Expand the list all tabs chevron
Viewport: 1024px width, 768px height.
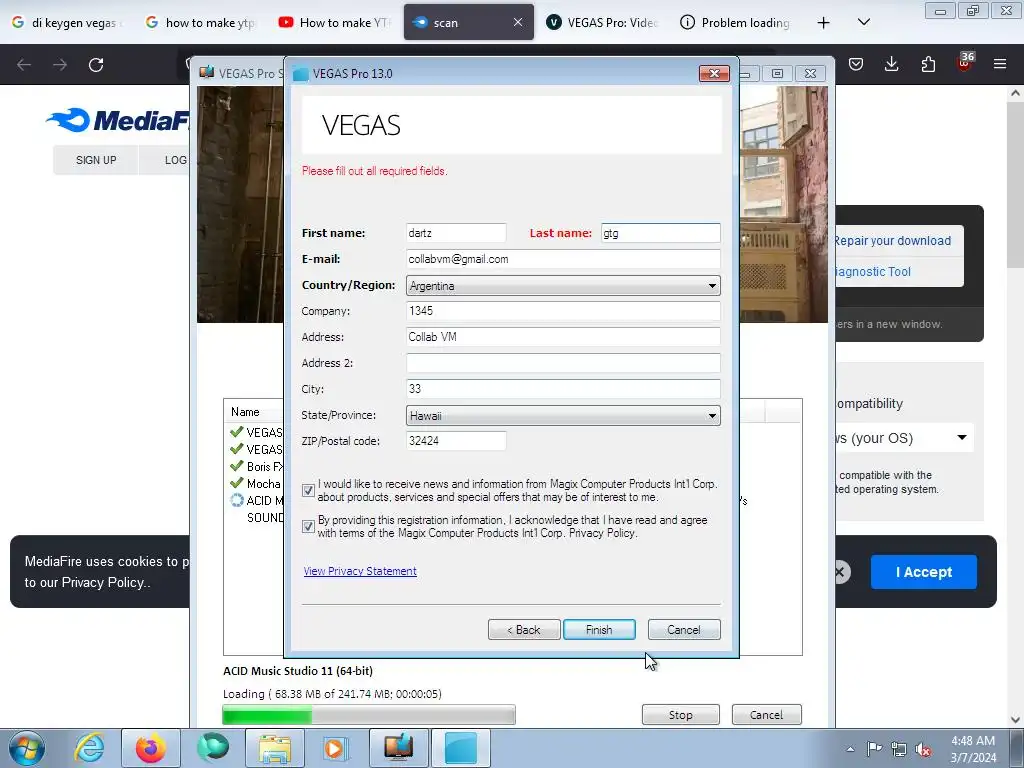coord(863,22)
